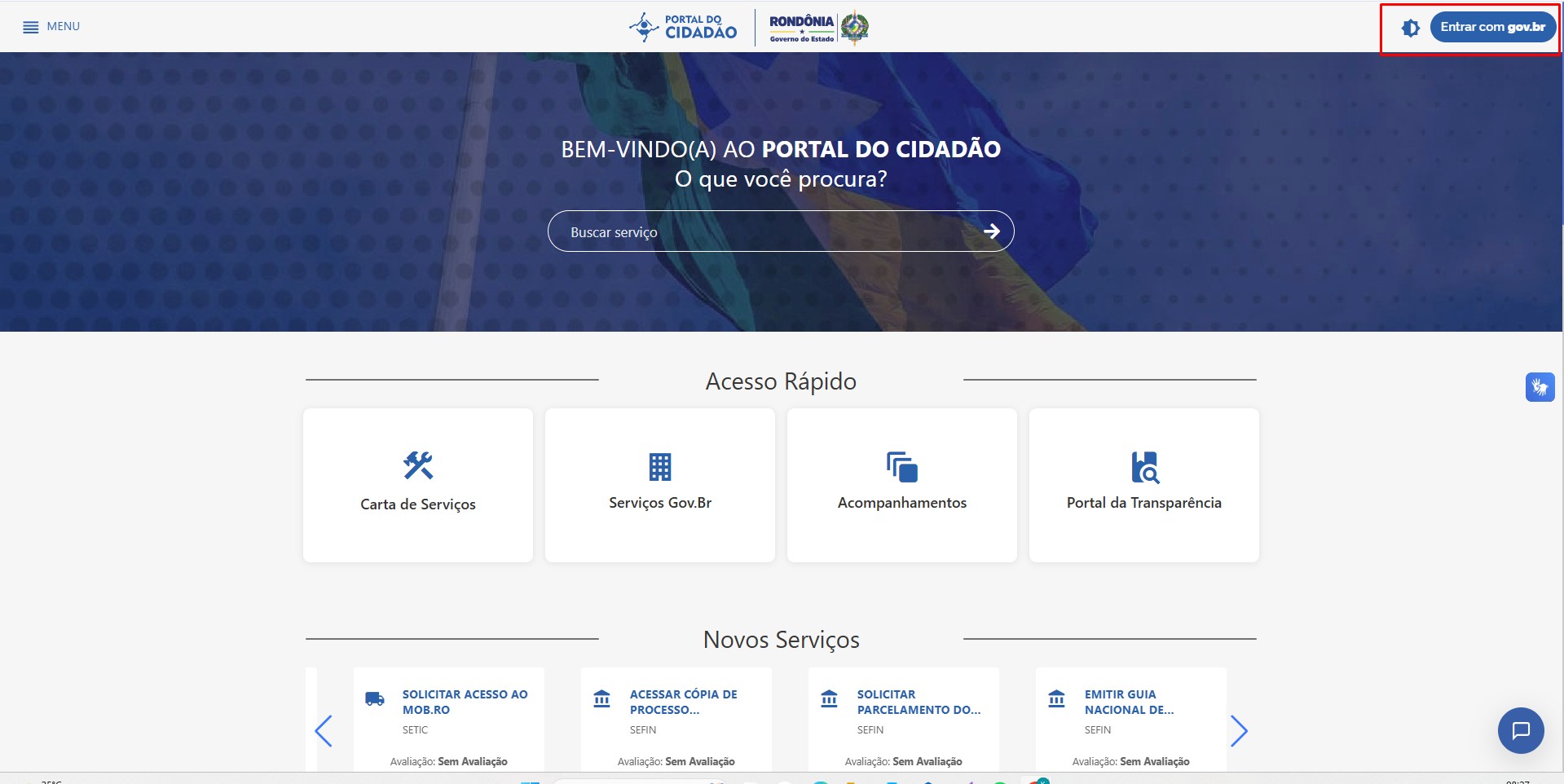Show next services with right chevron

[1239, 731]
